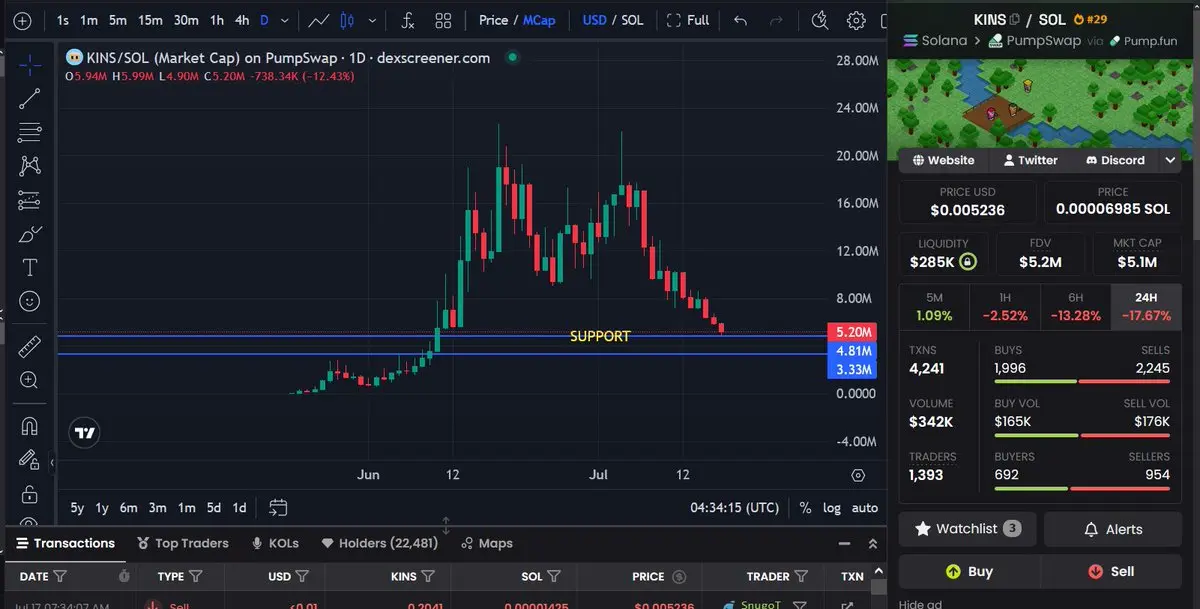
Task: Toggle percent scale on chart
Action: click(805, 508)
